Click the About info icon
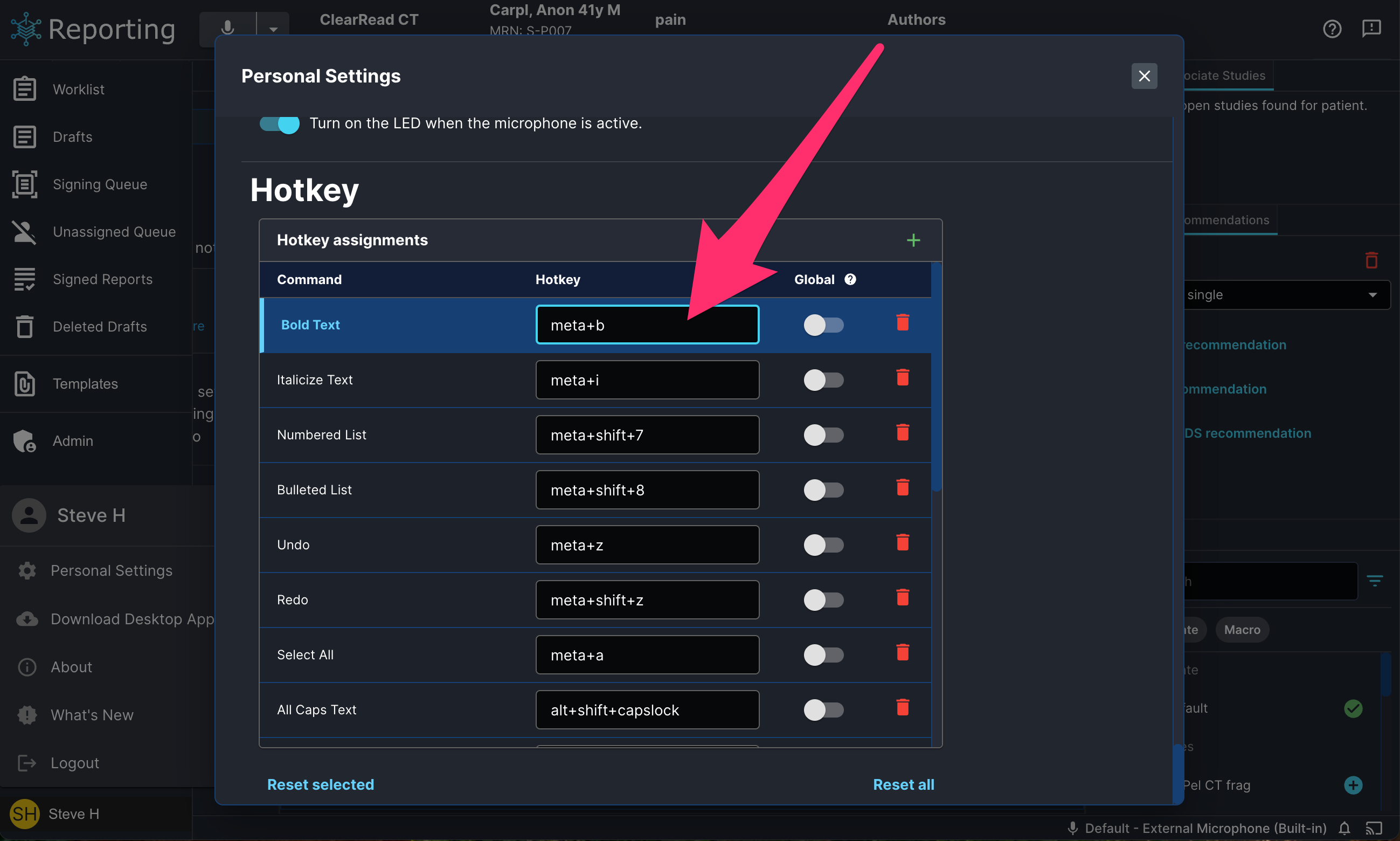The width and height of the screenshot is (1400, 841). click(26, 667)
